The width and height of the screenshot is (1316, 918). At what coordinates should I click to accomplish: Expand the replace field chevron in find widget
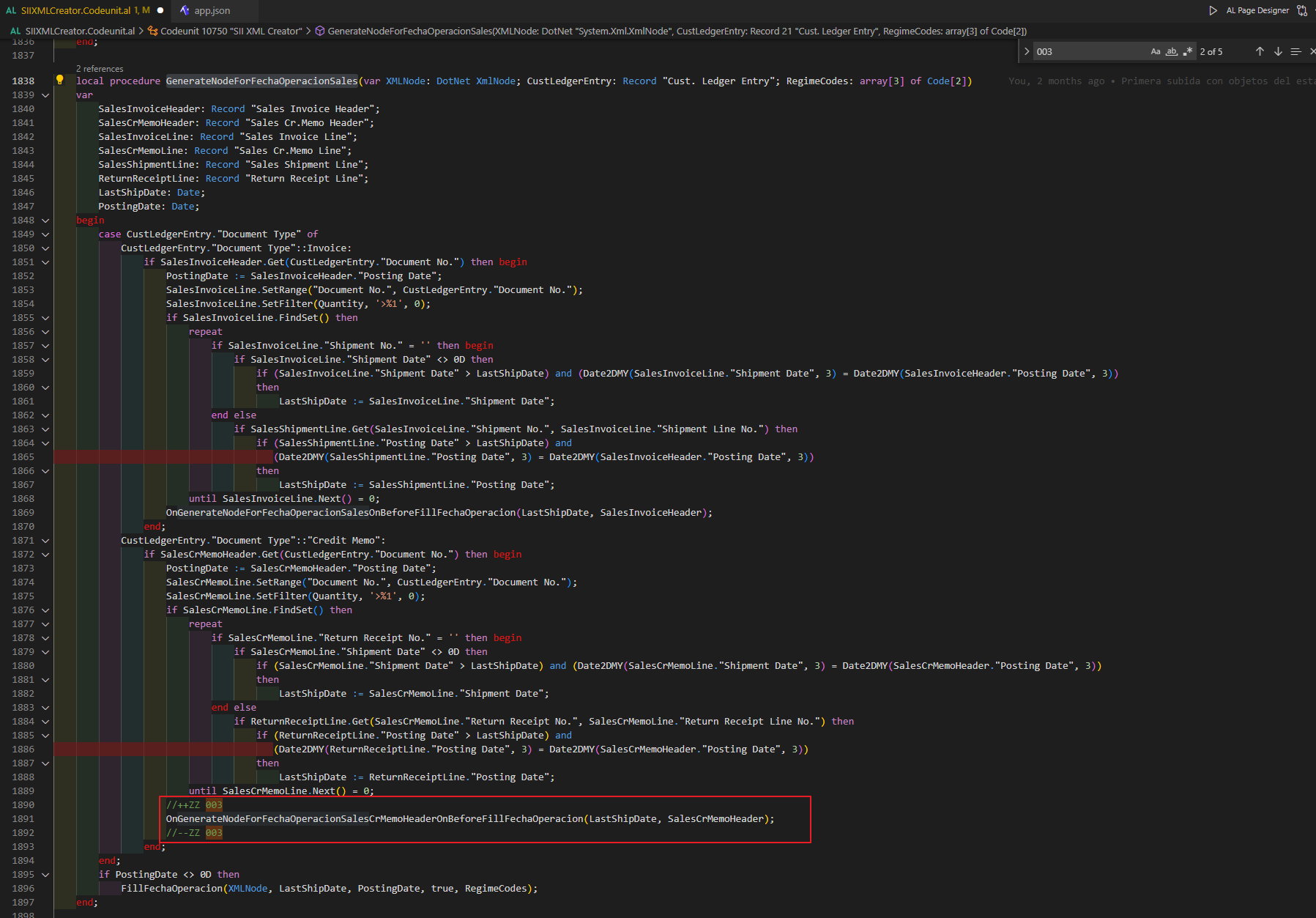click(1028, 51)
